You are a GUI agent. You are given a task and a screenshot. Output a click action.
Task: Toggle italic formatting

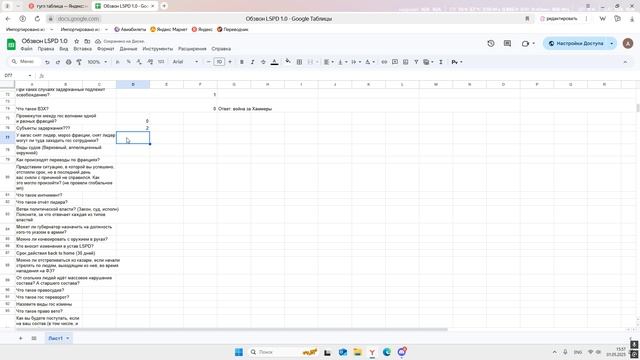[252, 62]
